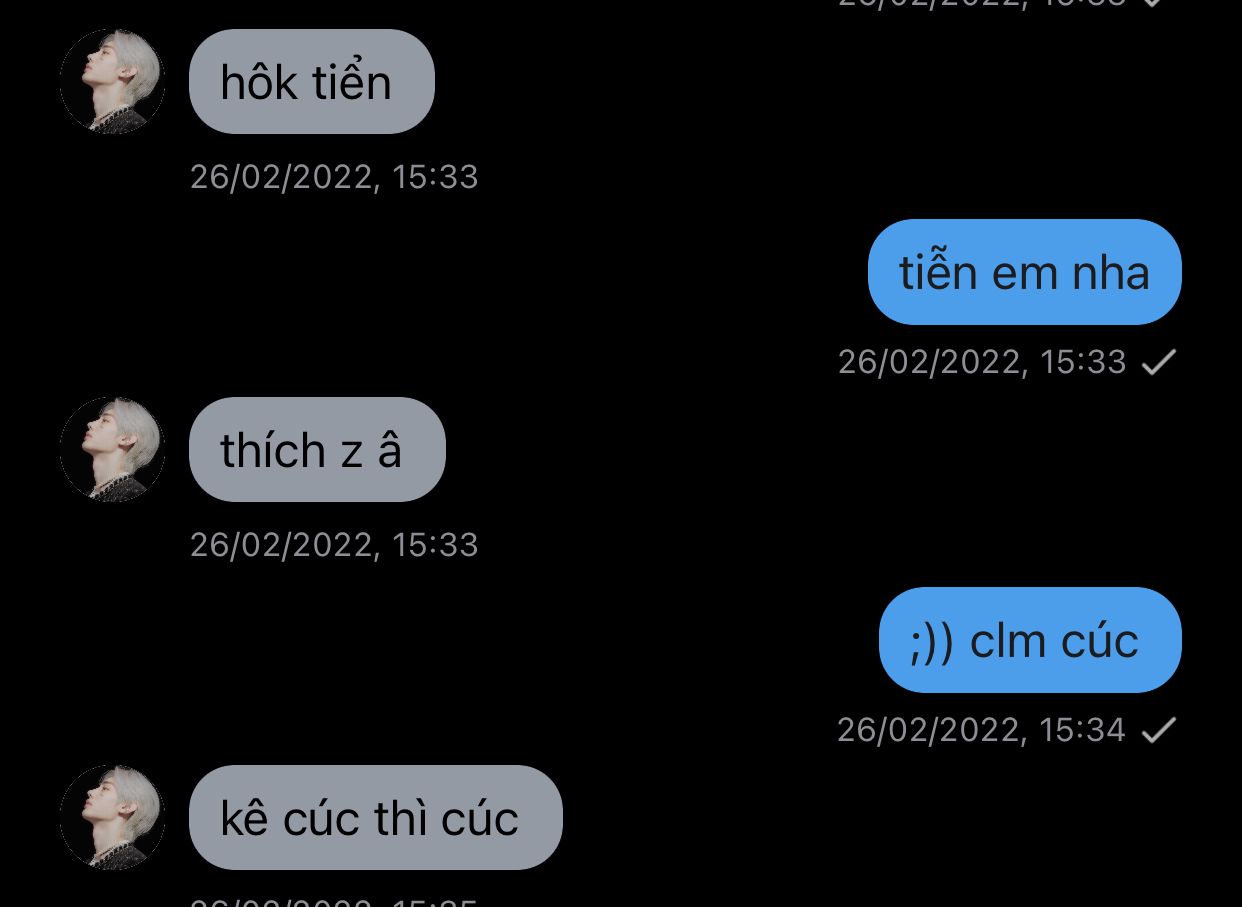1242x907 pixels.
Task: Select avatar beside "kê cúc thì cúc" message
Action: 112,817
